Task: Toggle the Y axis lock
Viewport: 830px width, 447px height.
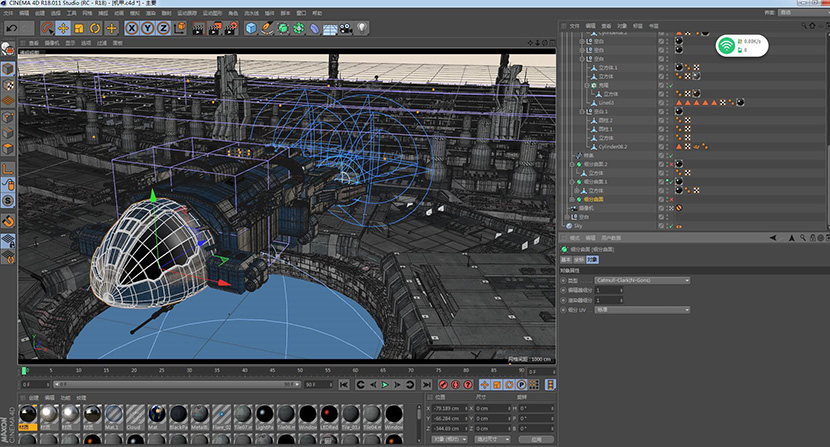Action: point(147,28)
